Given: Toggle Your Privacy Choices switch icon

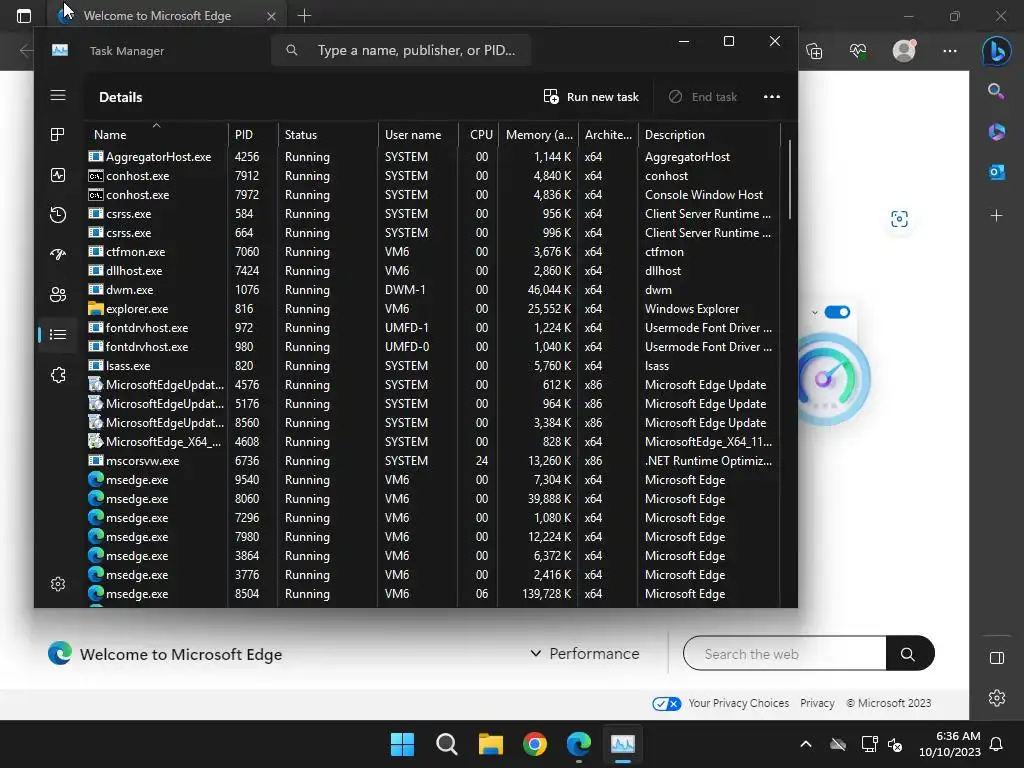Looking at the screenshot, I should click(666, 703).
